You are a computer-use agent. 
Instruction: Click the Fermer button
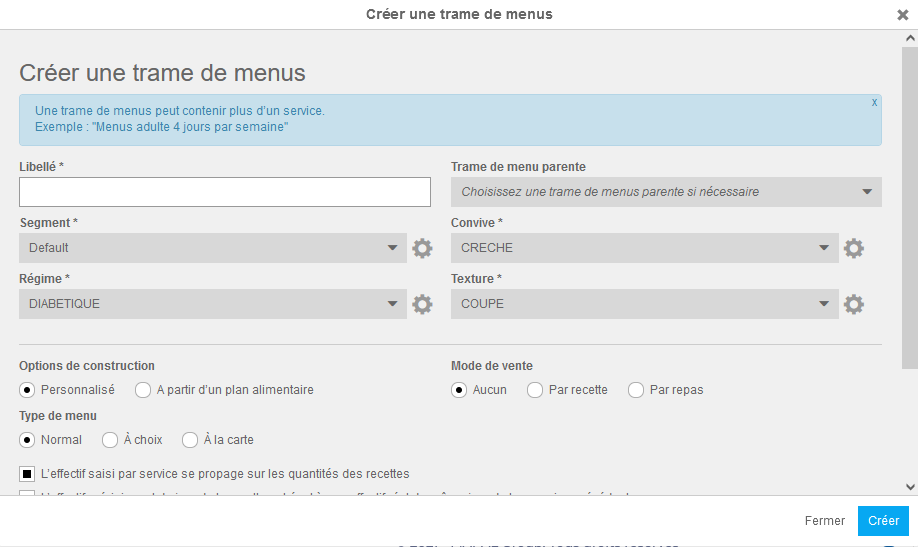tap(825, 521)
